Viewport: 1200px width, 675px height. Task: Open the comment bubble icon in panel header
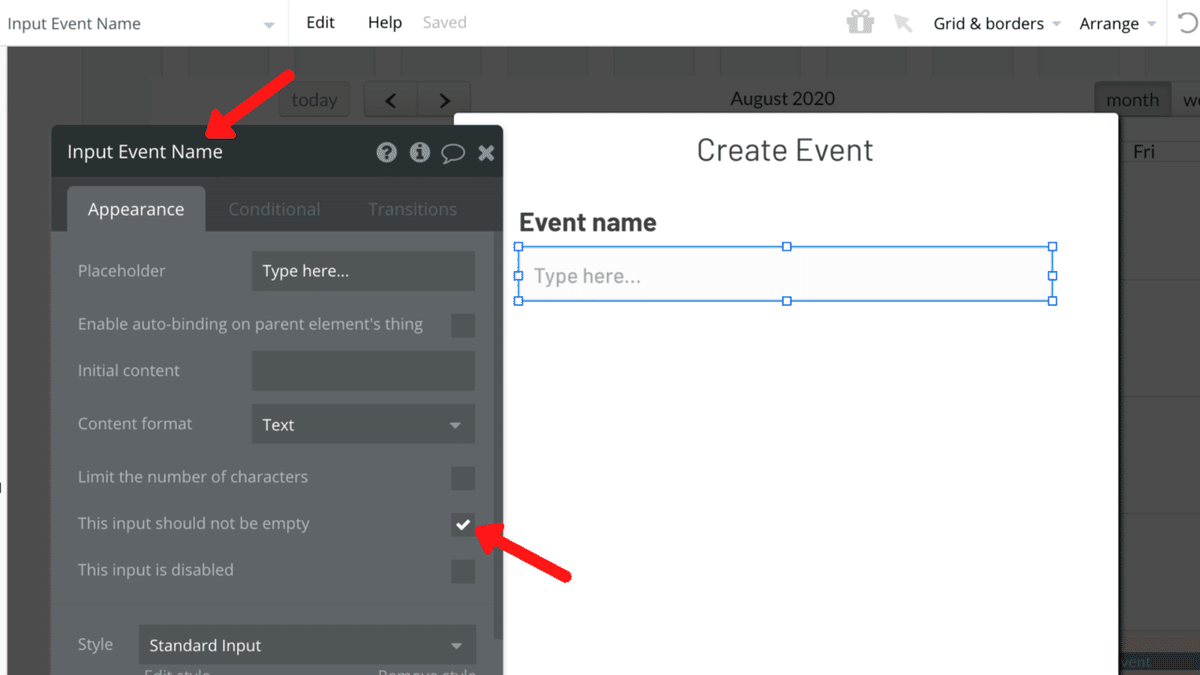click(453, 153)
